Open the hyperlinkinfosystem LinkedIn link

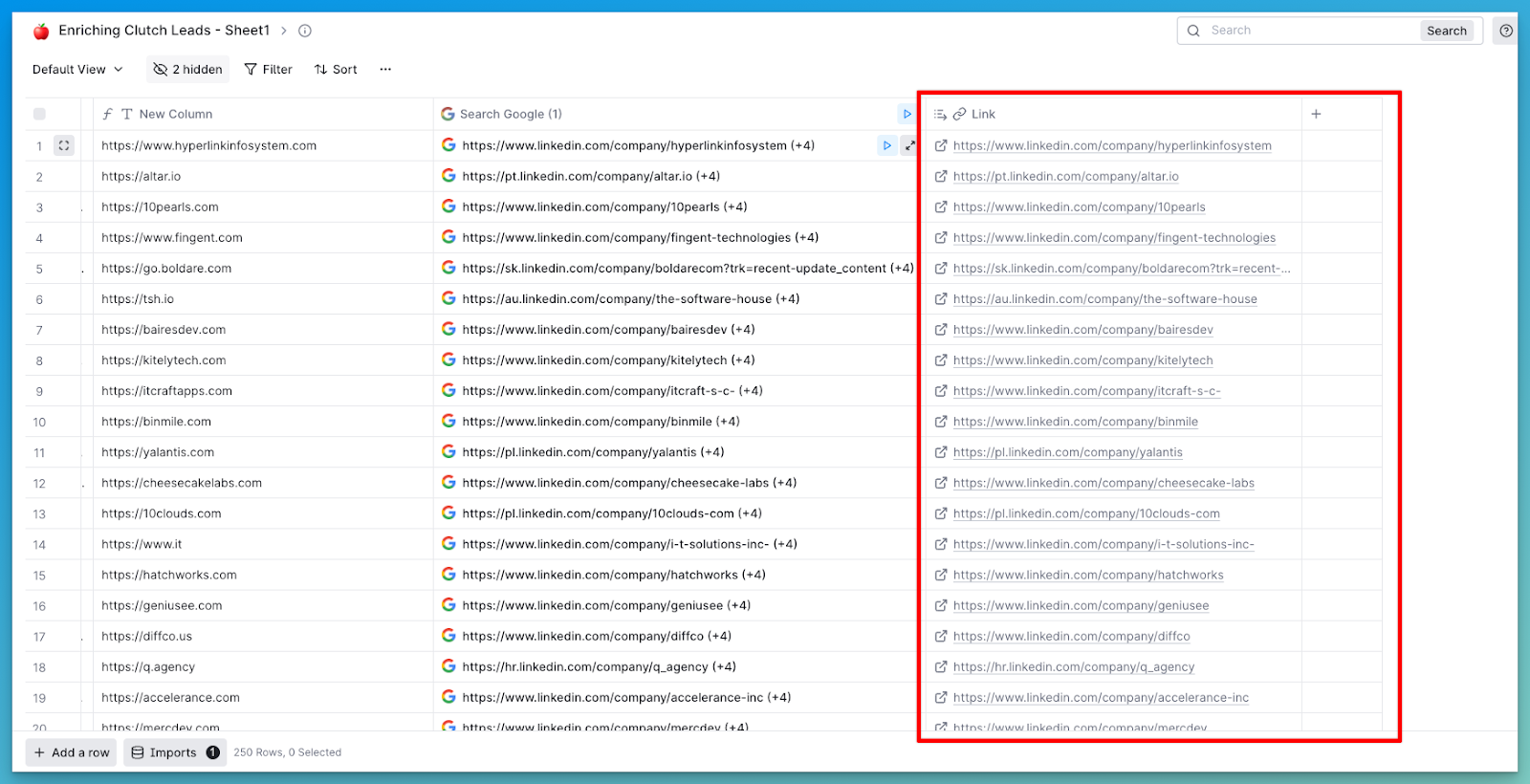pos(1112,146)
